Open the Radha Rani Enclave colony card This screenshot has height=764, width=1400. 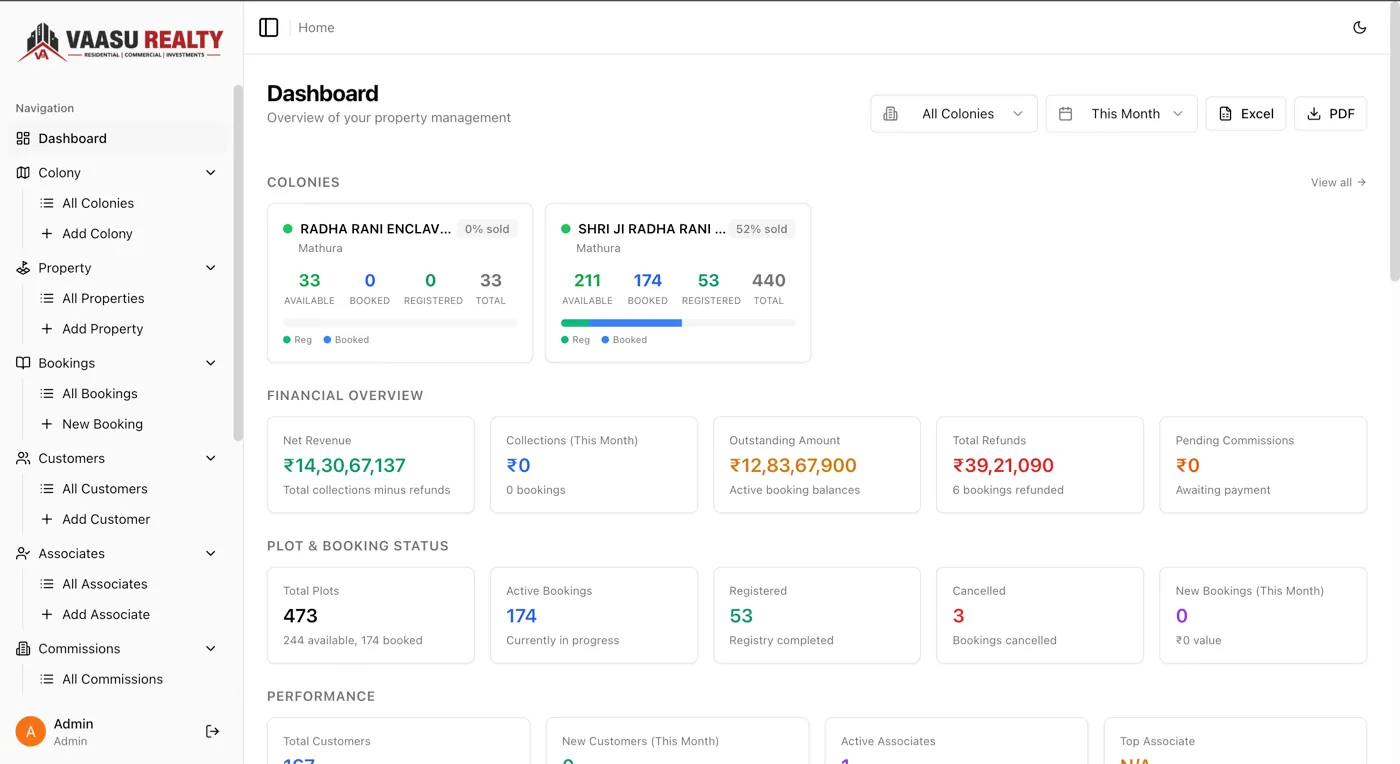pyautogui.click(x=400, y=283)
